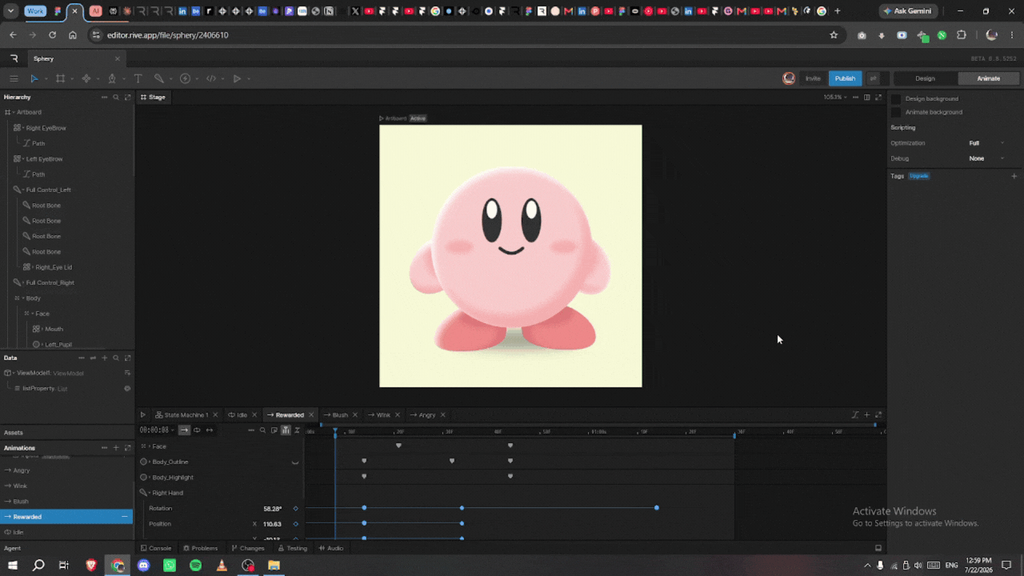Open the zoom level dropdown

pos(835,97)
